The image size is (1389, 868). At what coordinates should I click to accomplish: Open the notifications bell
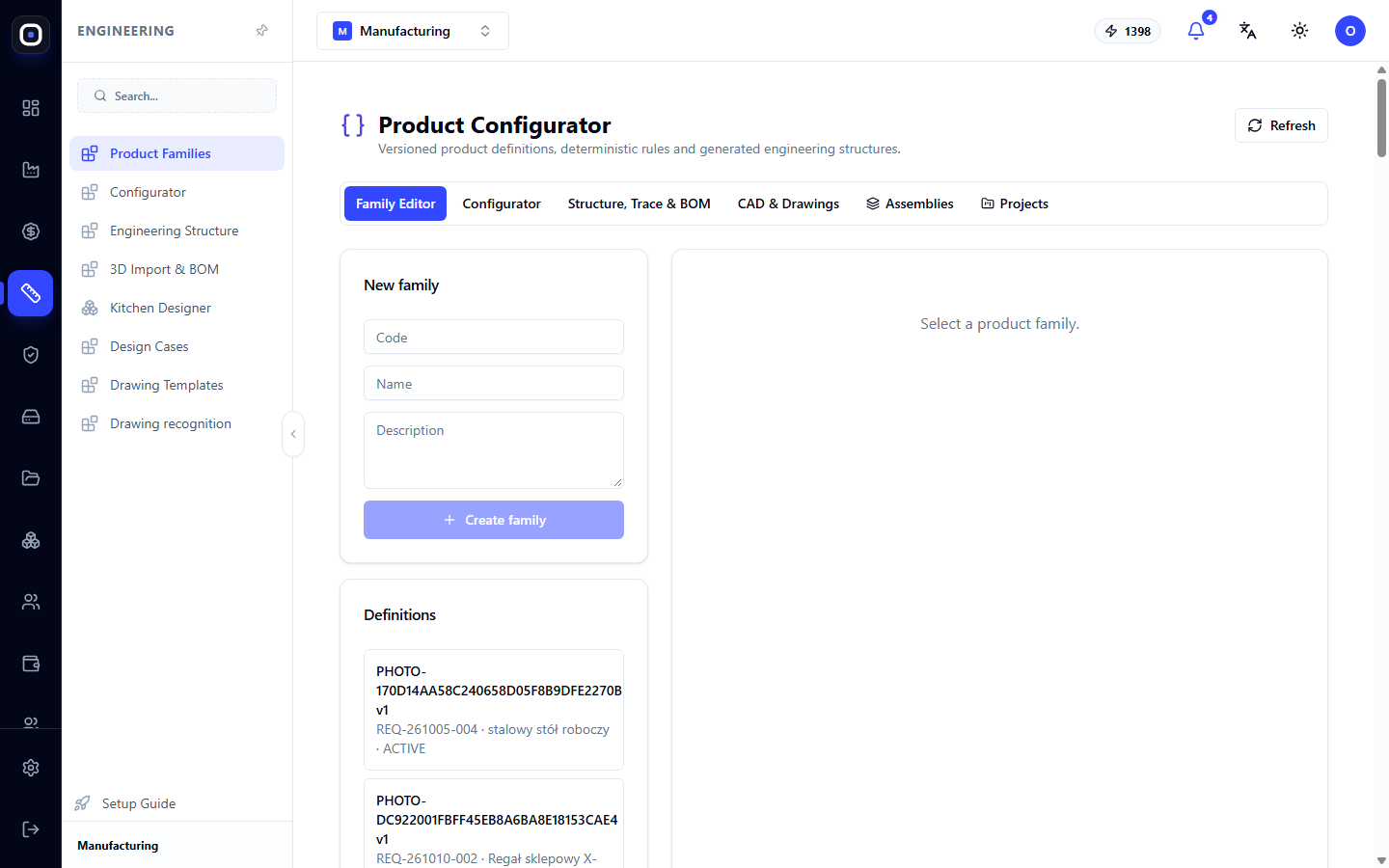[1196, 31]
